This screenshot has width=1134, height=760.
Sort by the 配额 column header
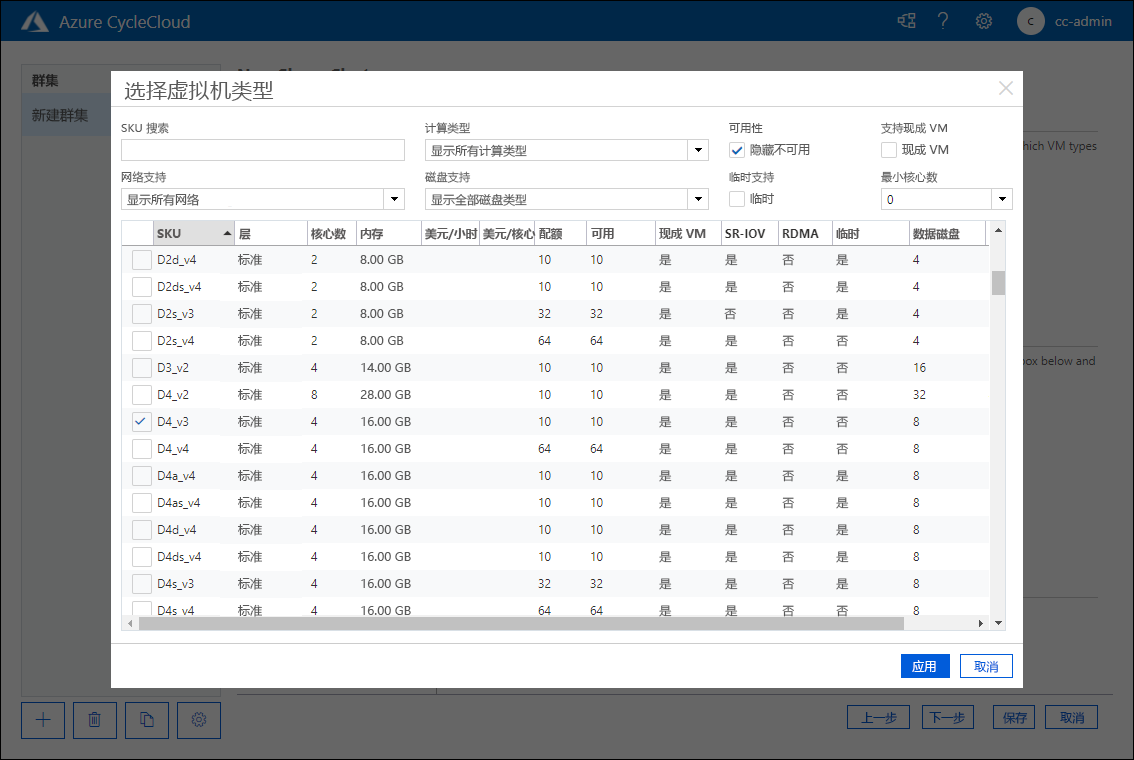pyautogui.click(x=560, y=234)
